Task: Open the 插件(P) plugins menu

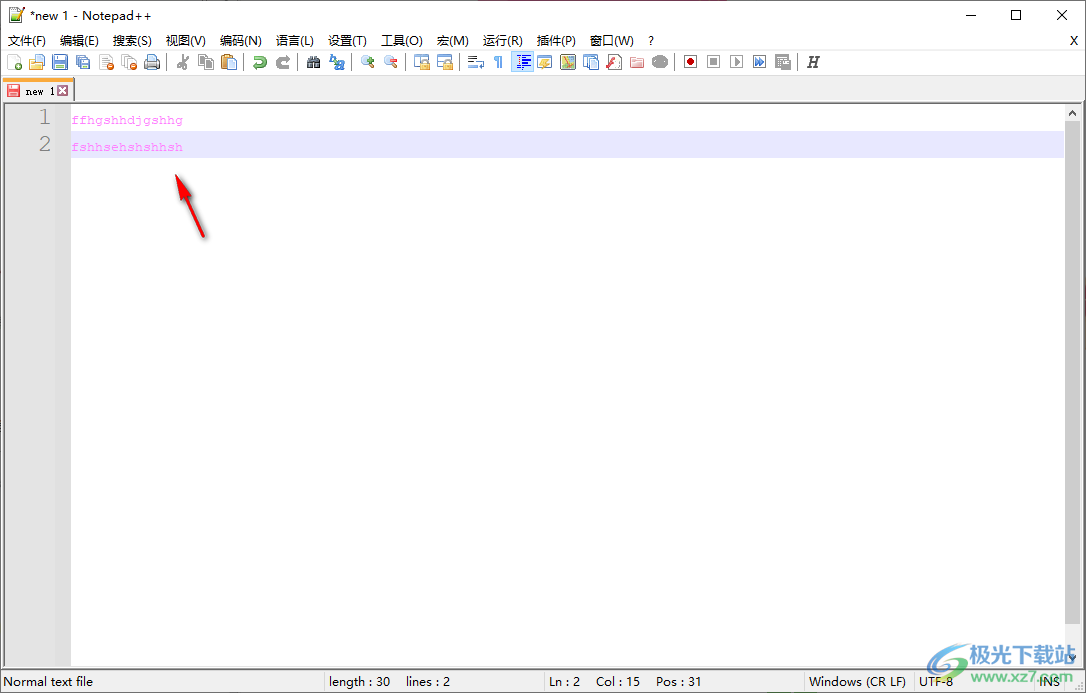Action: point(556,40)
